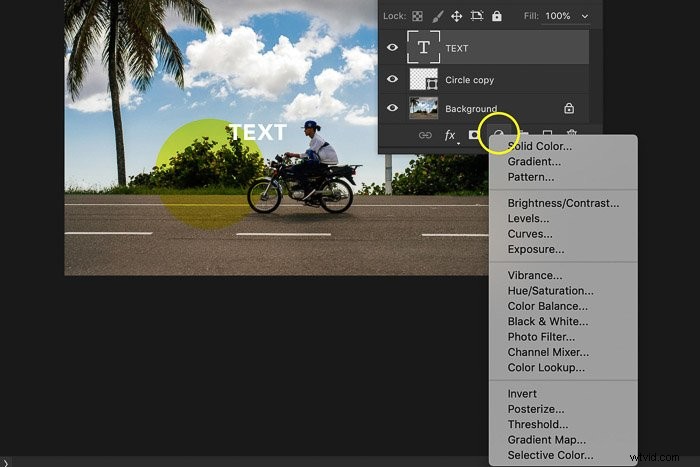Click the Background layer lock icon
The image size is (700, 467).
pos(569,108)
